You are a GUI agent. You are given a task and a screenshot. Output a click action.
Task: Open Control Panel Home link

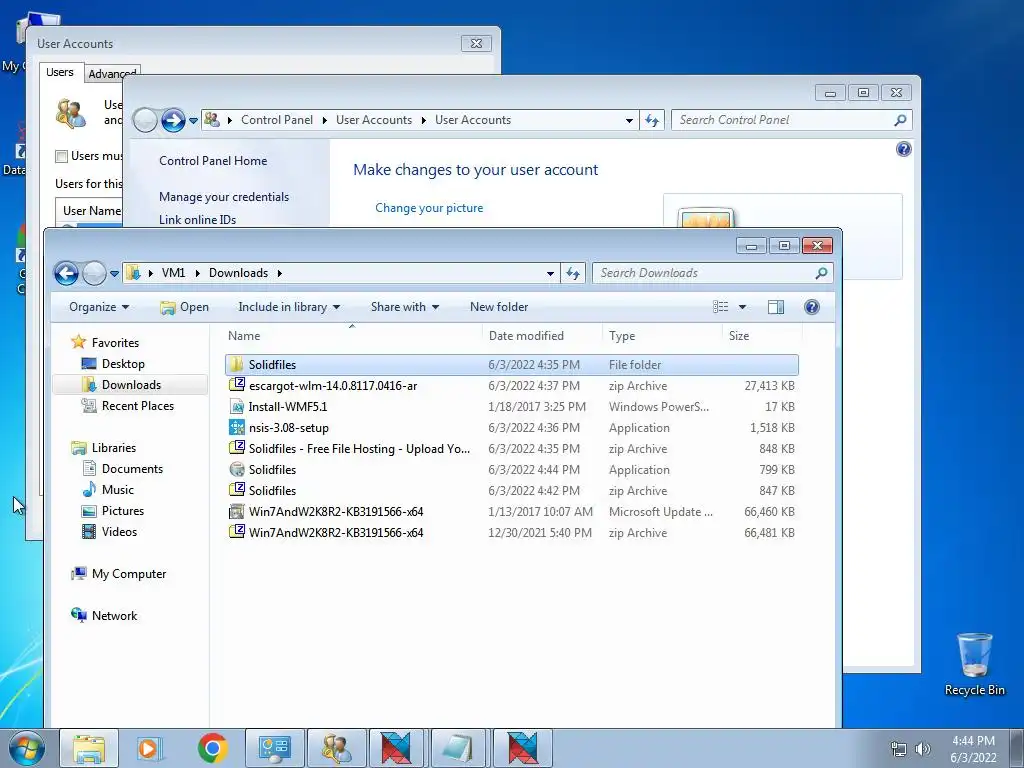213,161
